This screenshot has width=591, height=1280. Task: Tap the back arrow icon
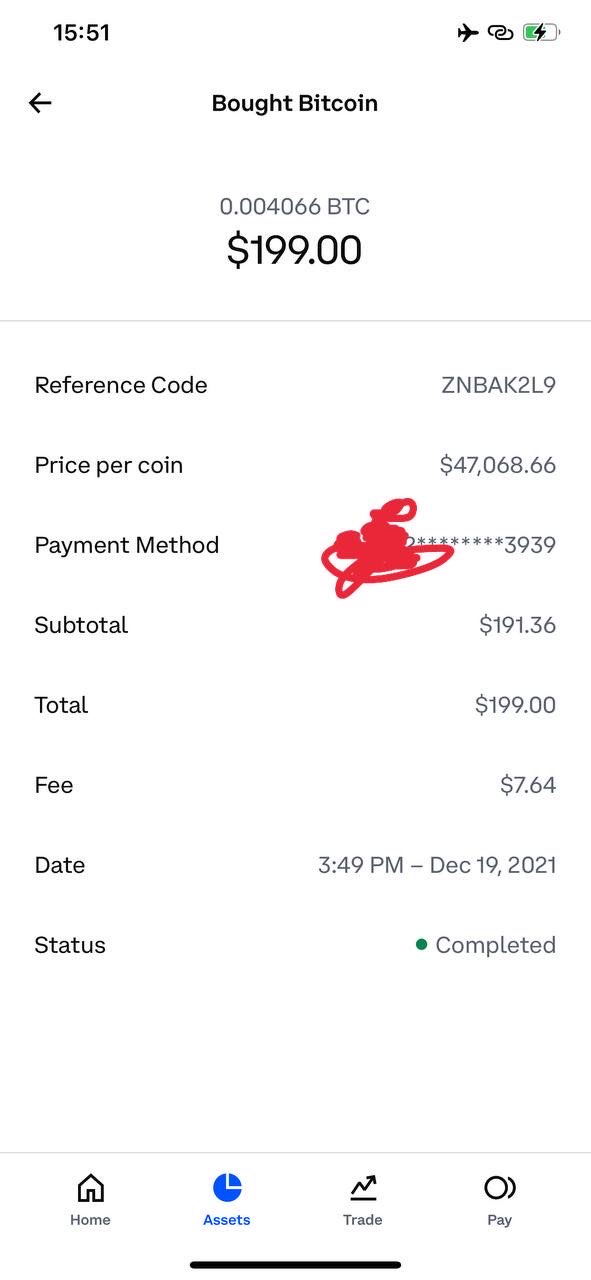[40, 102]
